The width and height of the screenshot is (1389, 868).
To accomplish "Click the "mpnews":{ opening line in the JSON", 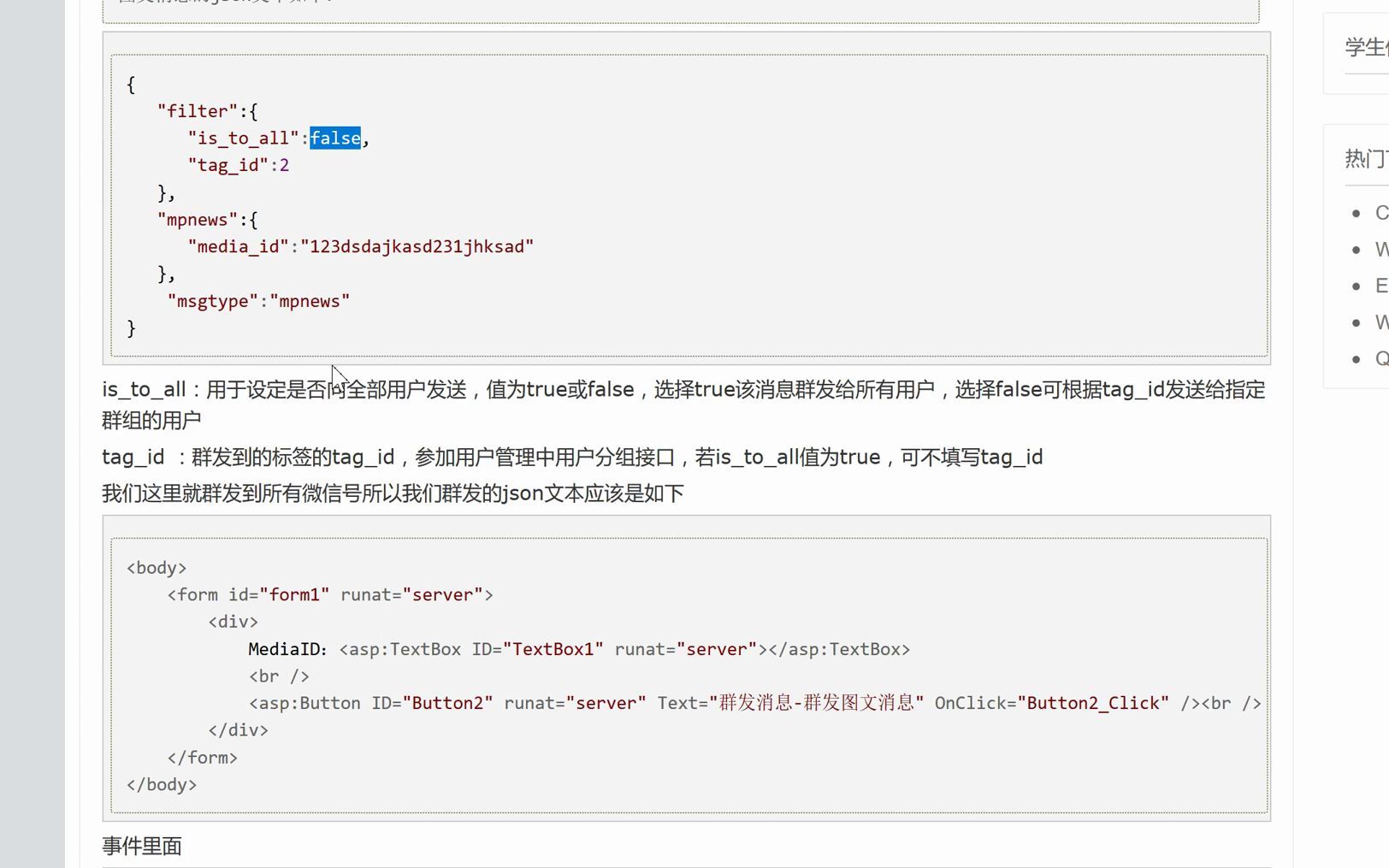I will click(x=207, y=220).
